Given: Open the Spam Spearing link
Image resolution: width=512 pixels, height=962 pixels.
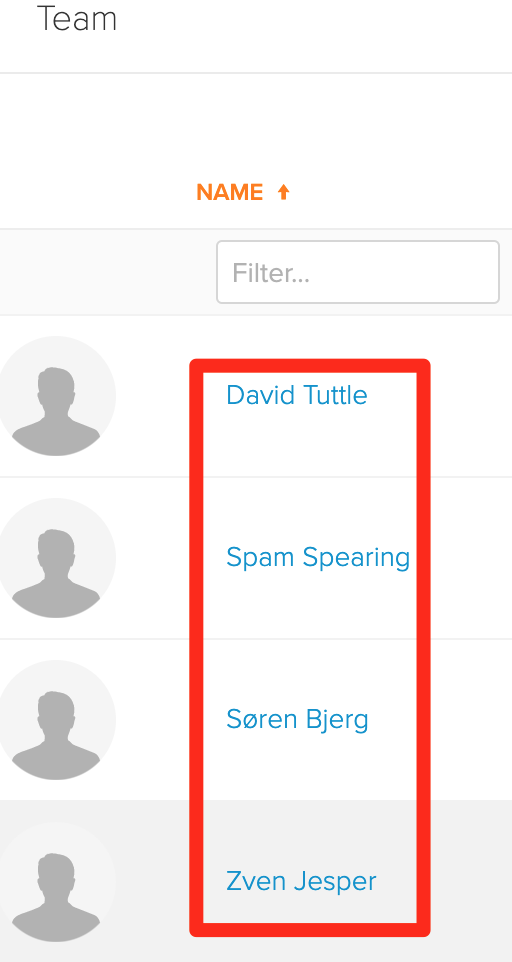Looking at the screenshot, I should tap(318, 558).
